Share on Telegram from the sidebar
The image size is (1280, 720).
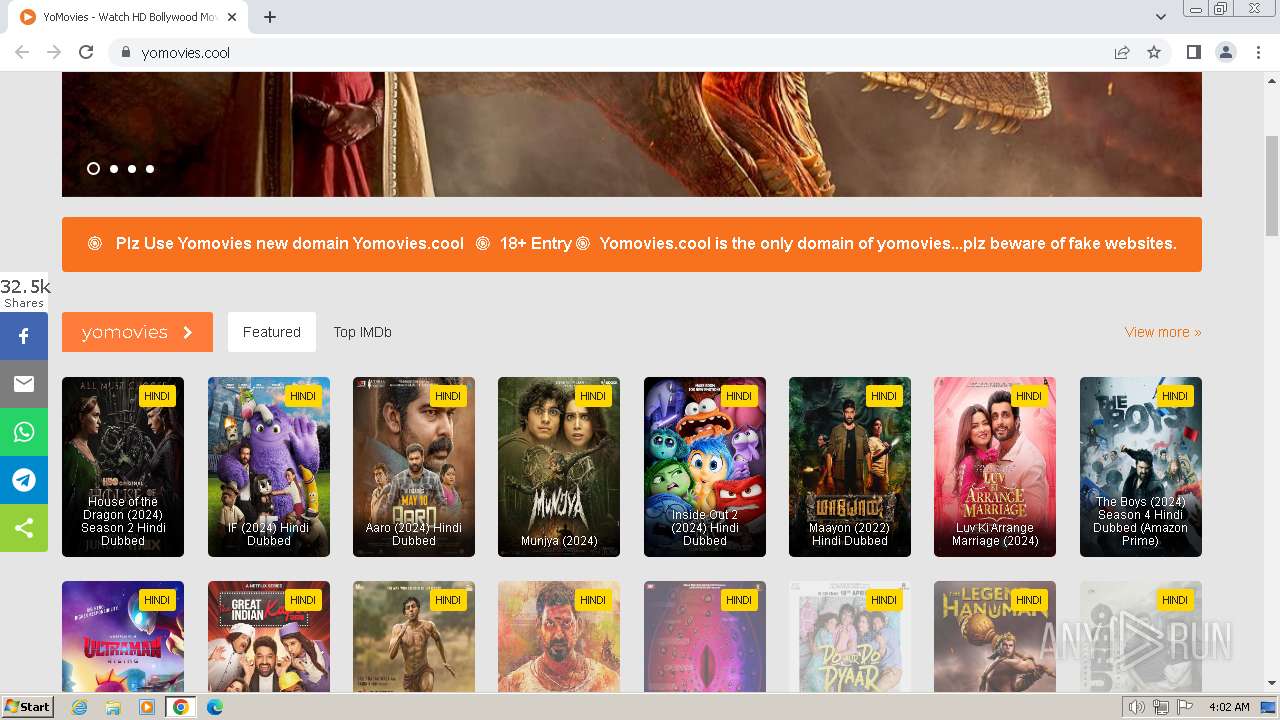pos(24,480)
